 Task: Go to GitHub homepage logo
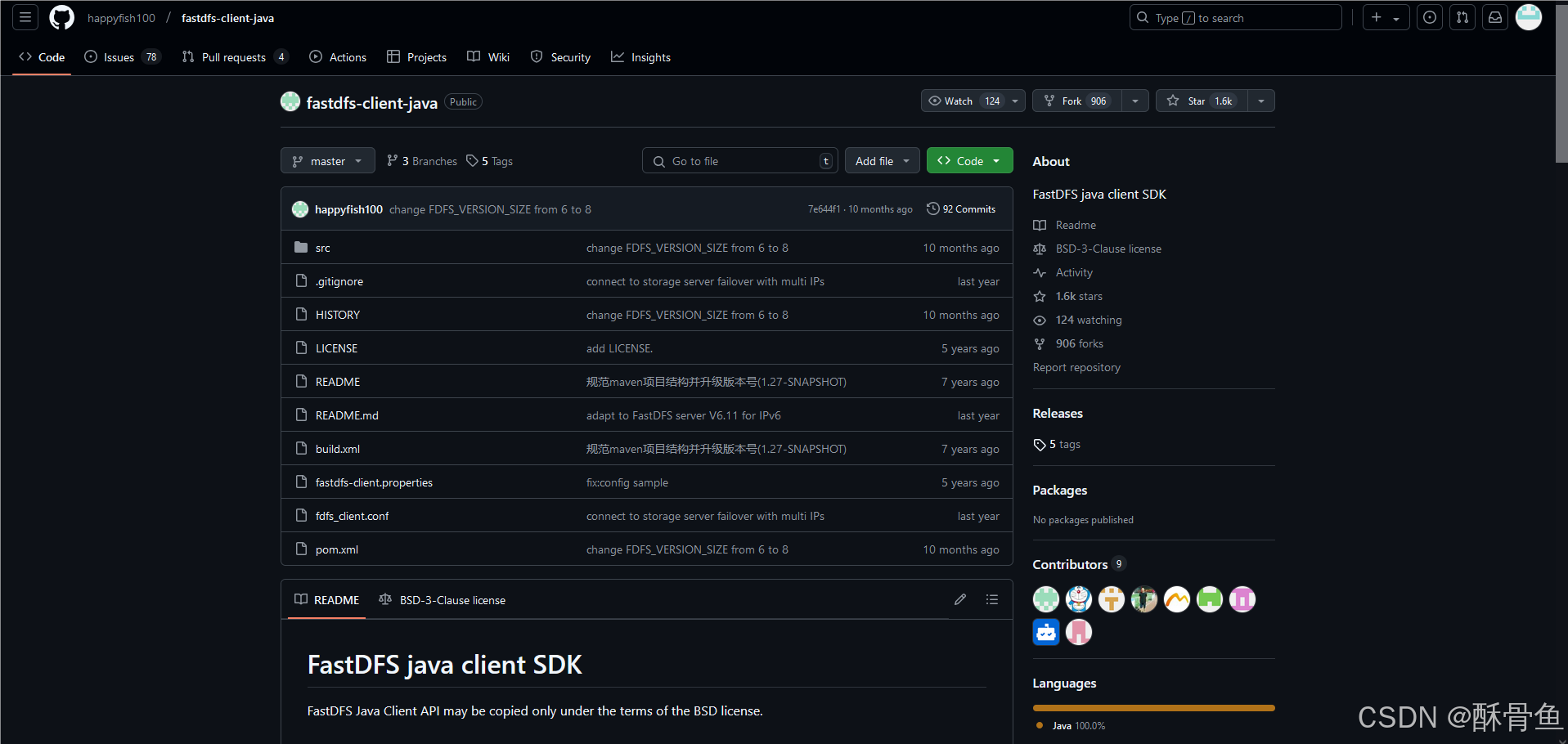pyautogui.click(x=61, y=17)
